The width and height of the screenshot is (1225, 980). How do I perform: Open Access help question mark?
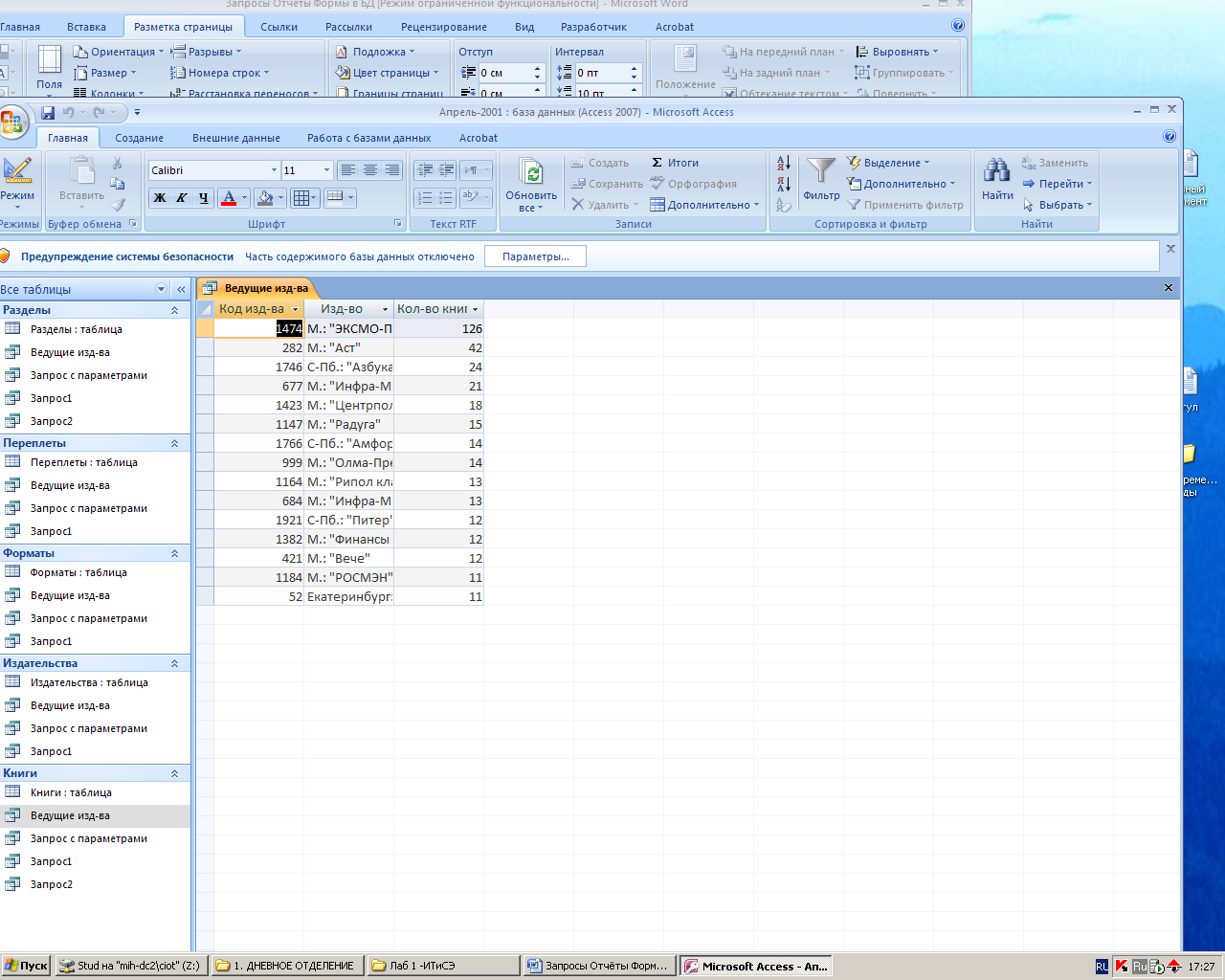pos(1169,137)
